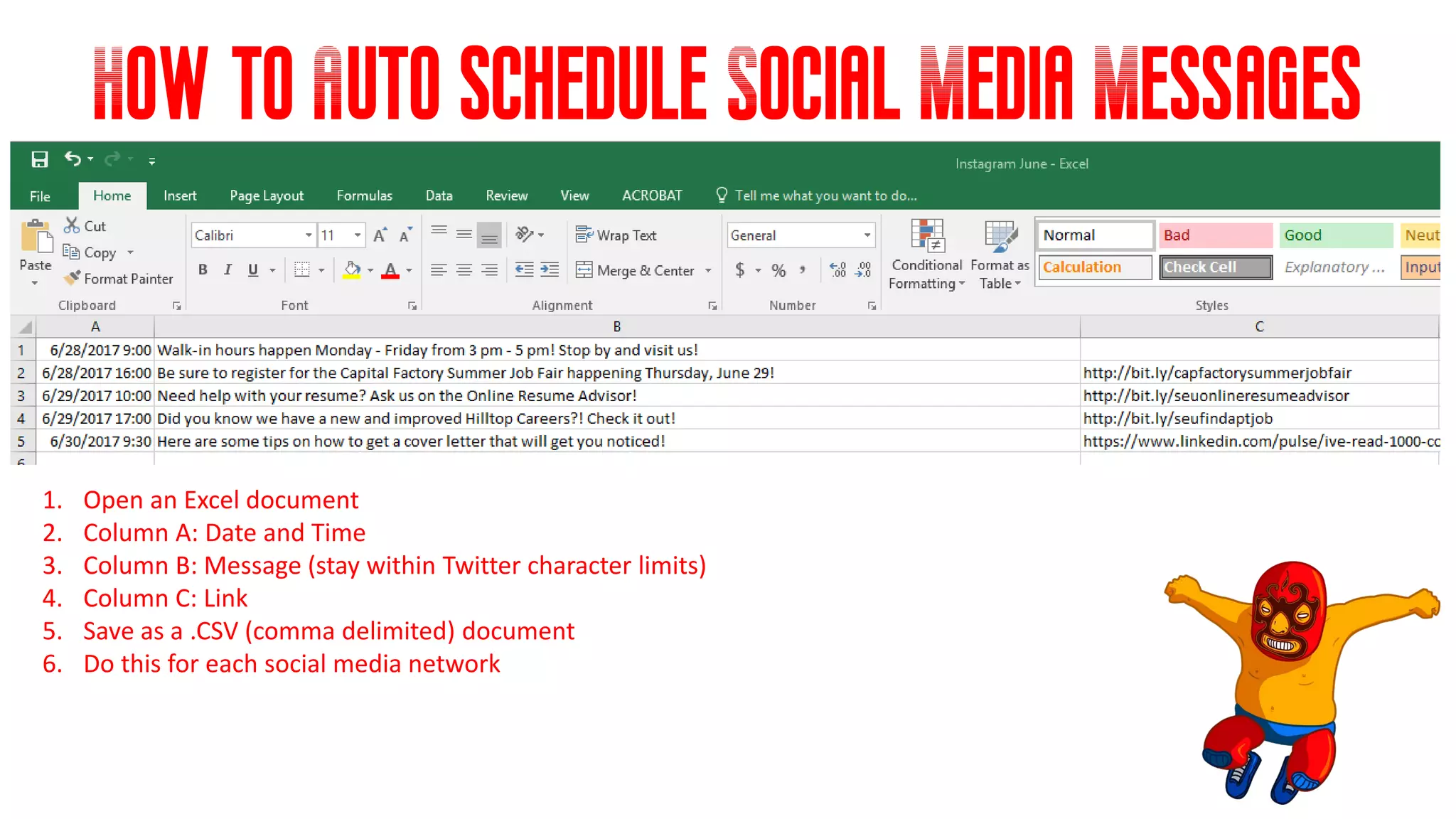Open the ACROBAT tab
The image size is (1456, 819).
652,196
